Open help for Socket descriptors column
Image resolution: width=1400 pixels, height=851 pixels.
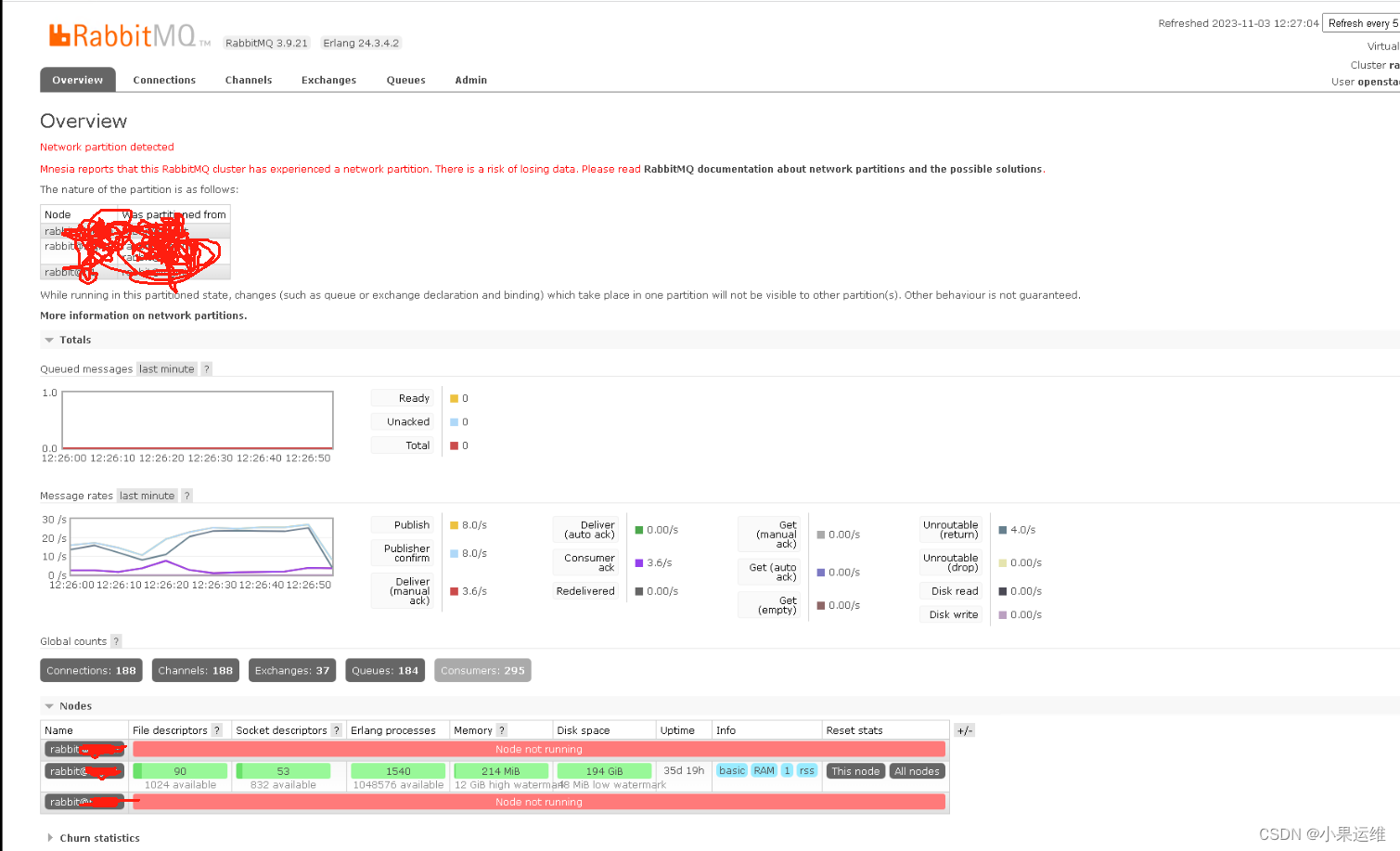tap(337, 730)
